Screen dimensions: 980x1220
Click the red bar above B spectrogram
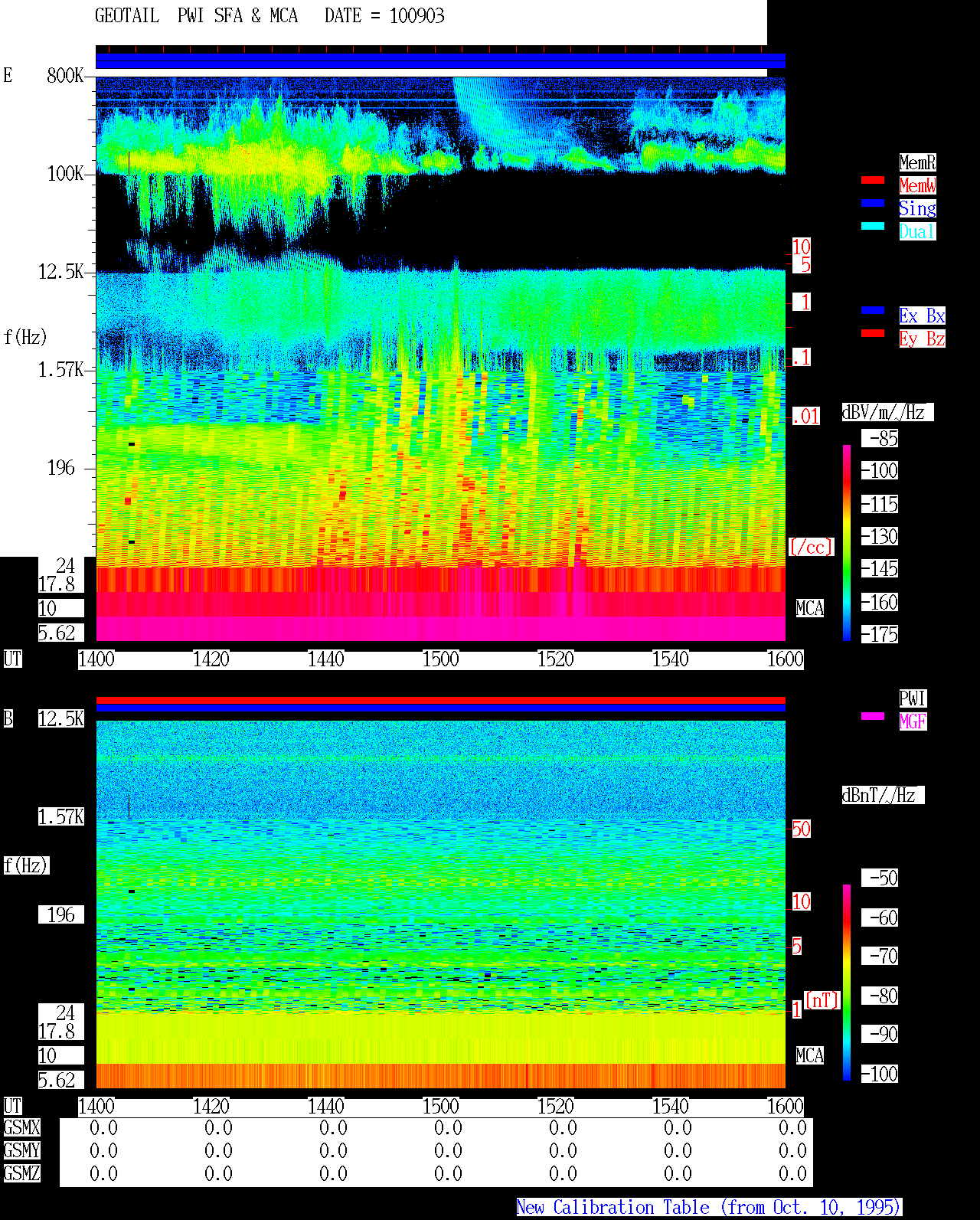pyautogui.click(x=440, y=700)
